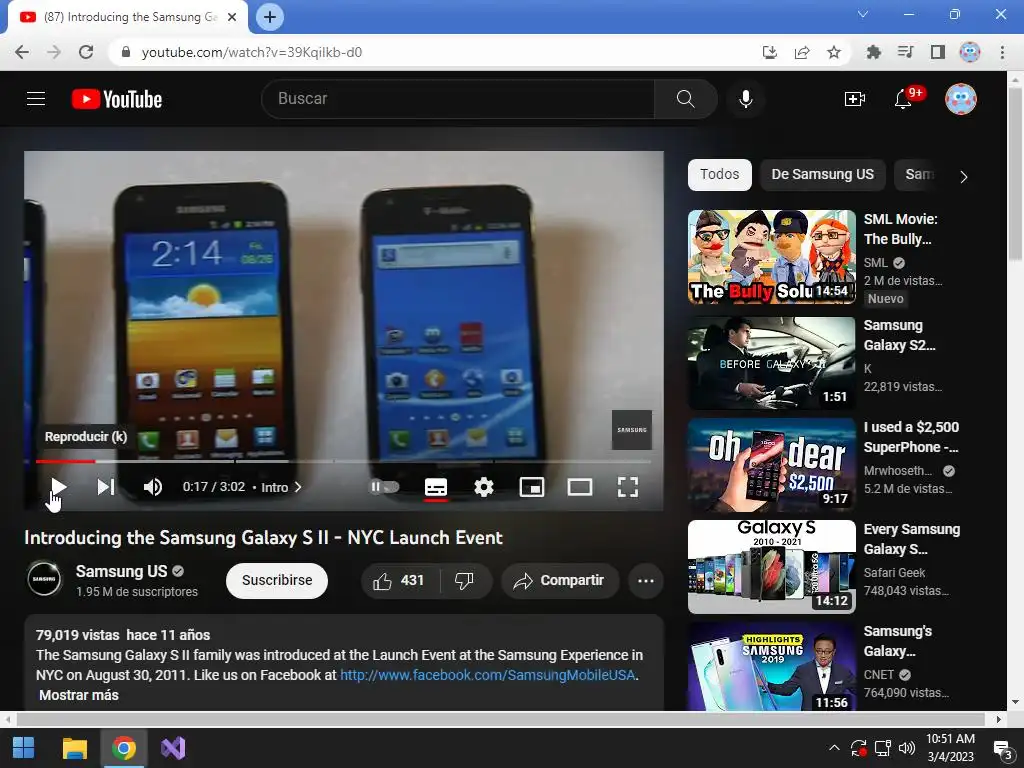The width and height of the screenshot is (1024, 768).
Task: Open media controls icon in Chrome toolbar
Action: (905, 52)
